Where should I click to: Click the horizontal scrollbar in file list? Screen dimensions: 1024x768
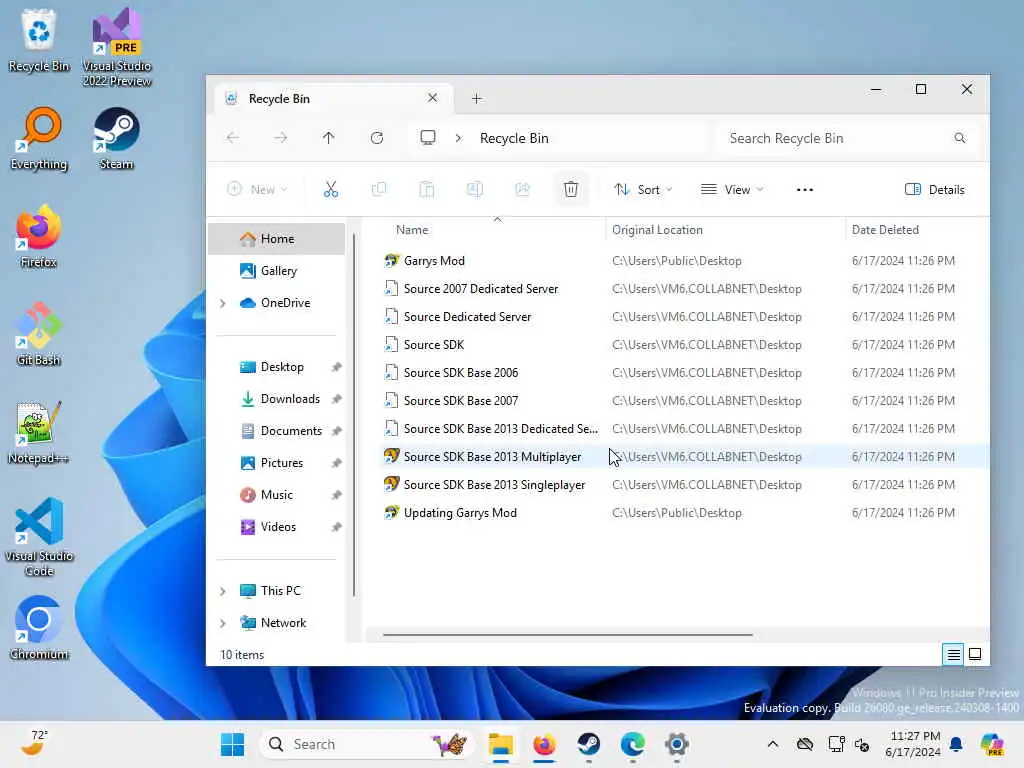click(568, 634)
